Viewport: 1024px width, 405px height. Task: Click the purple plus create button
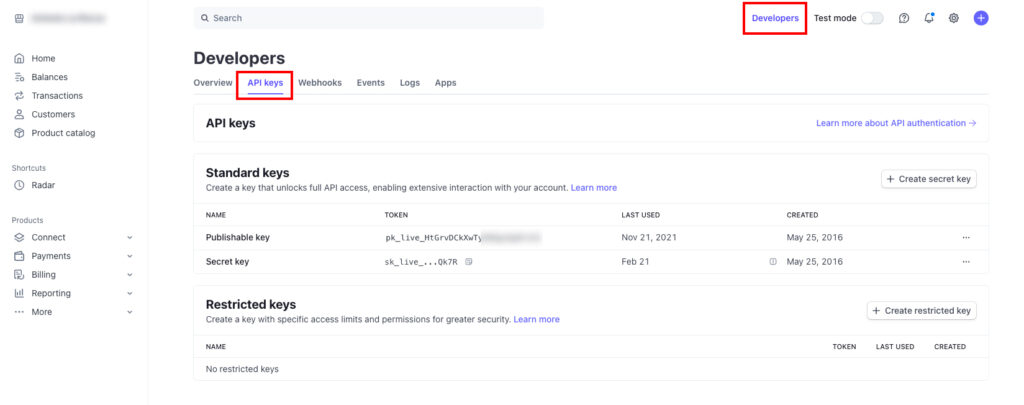(x=981, y=18)
